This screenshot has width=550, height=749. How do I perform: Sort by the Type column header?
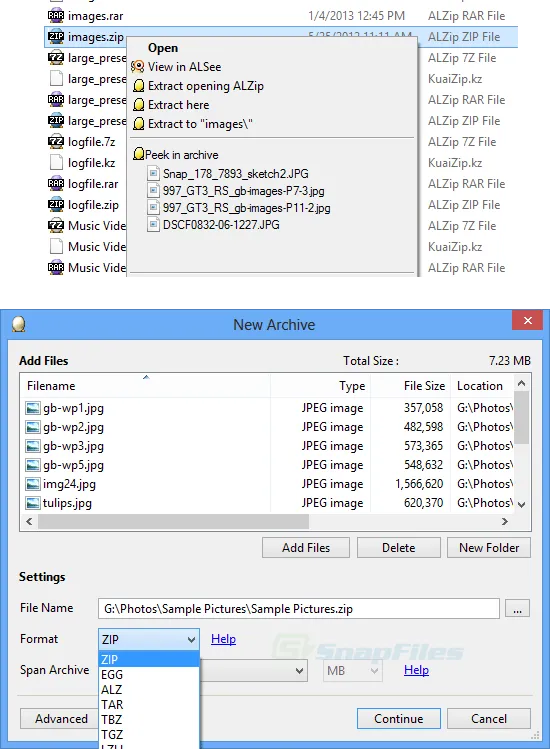(x=321, y=385)
